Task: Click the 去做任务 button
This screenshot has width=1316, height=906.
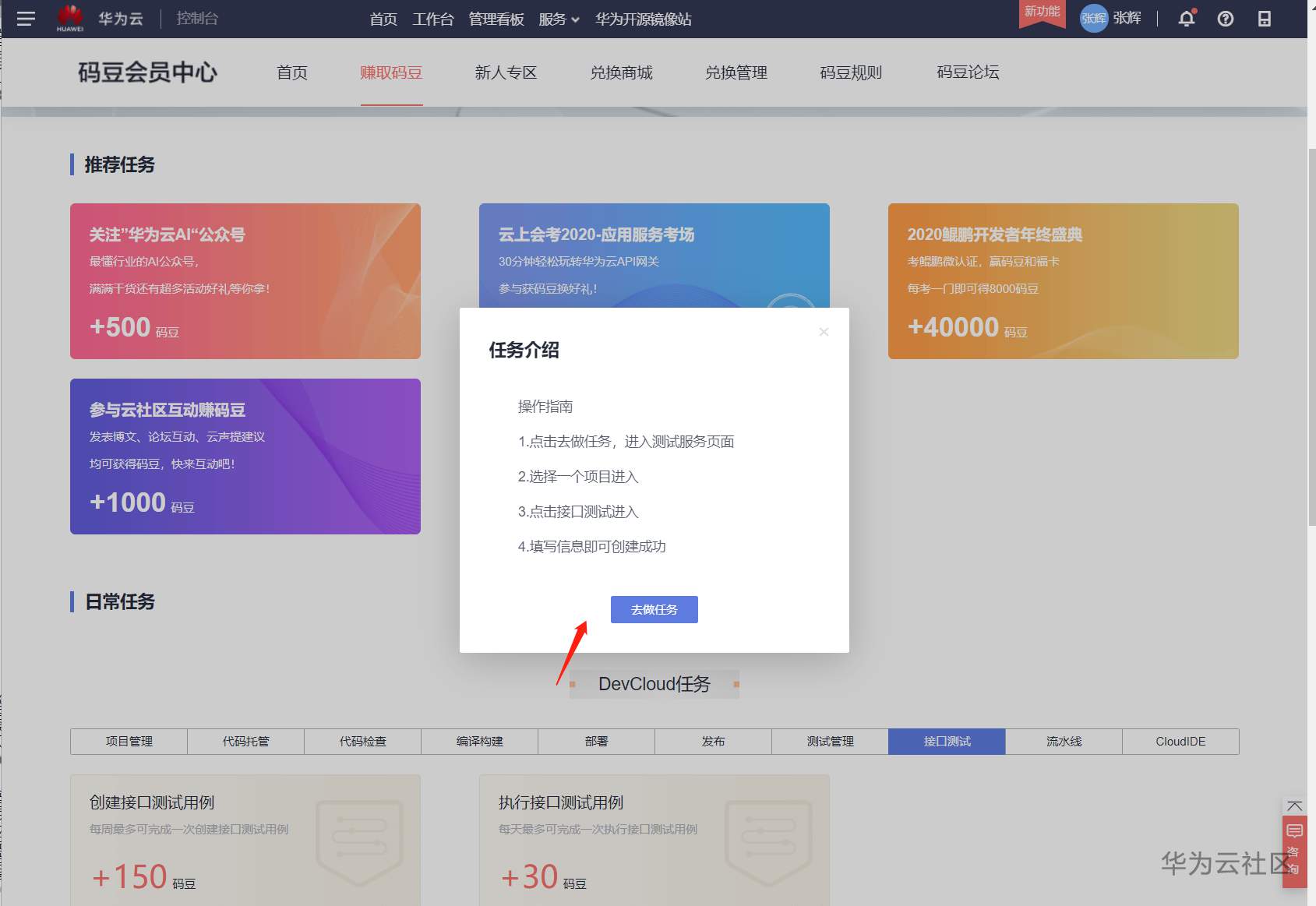Action: click(x=654, y=610)
